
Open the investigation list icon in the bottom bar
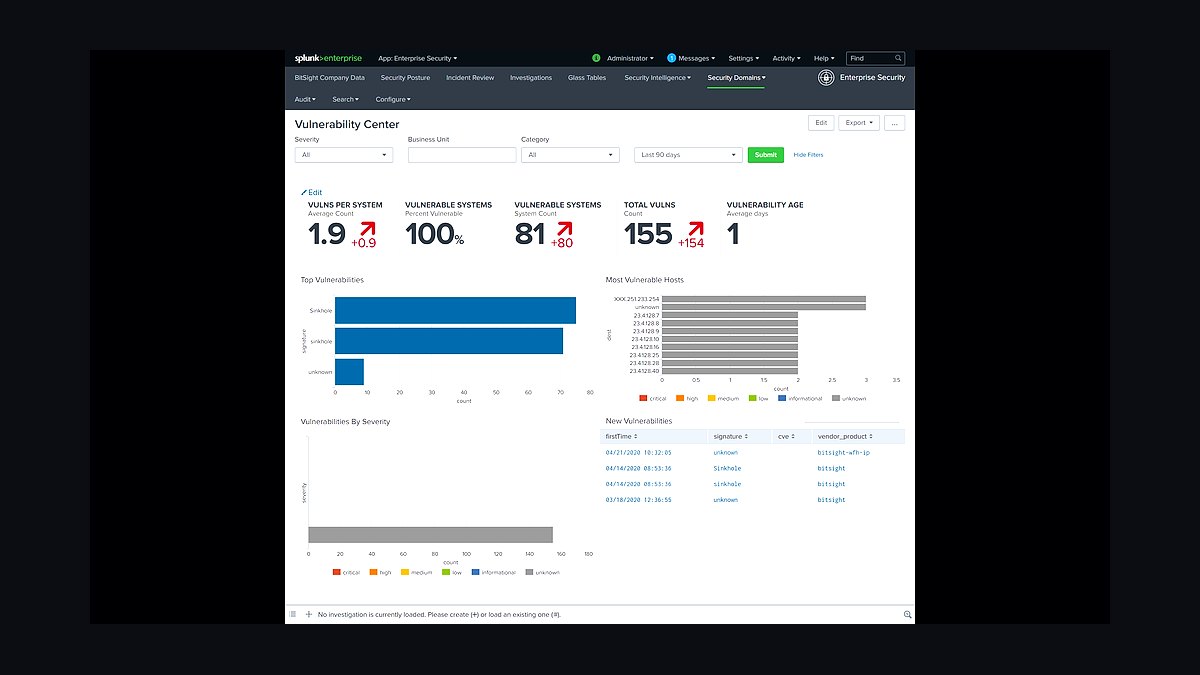pos(293,614)
